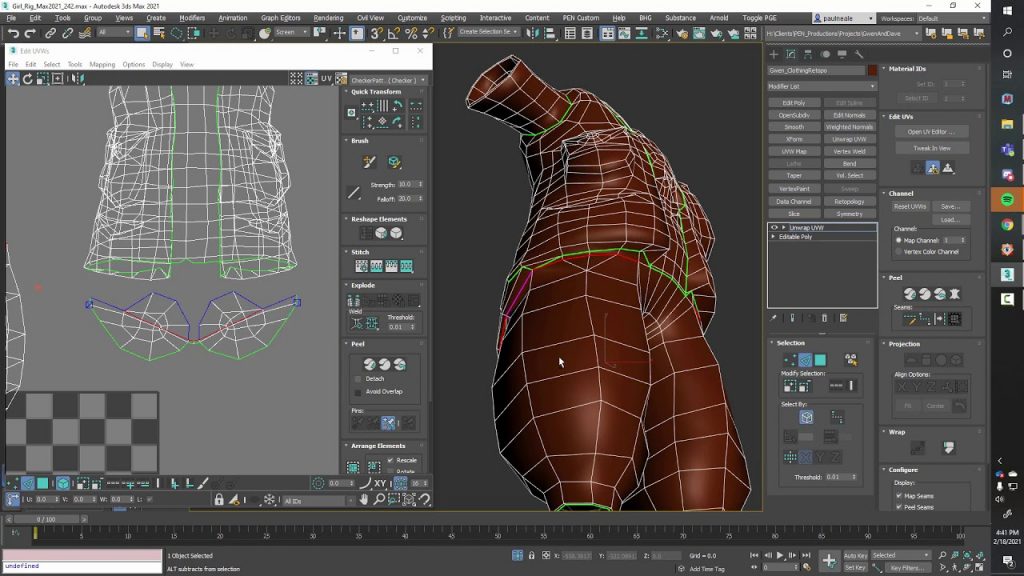The image size is (1024, 576).
Task: Select Polygon sub-object mode in the Selection rollout
Action: click(821, 359)
